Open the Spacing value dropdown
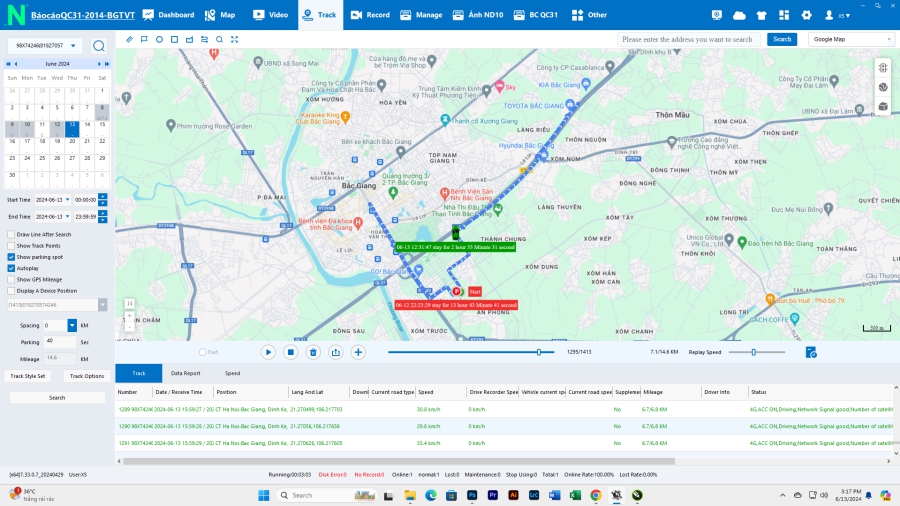The image size is (900, 506). pyautogui.click(x=72, y=326)
